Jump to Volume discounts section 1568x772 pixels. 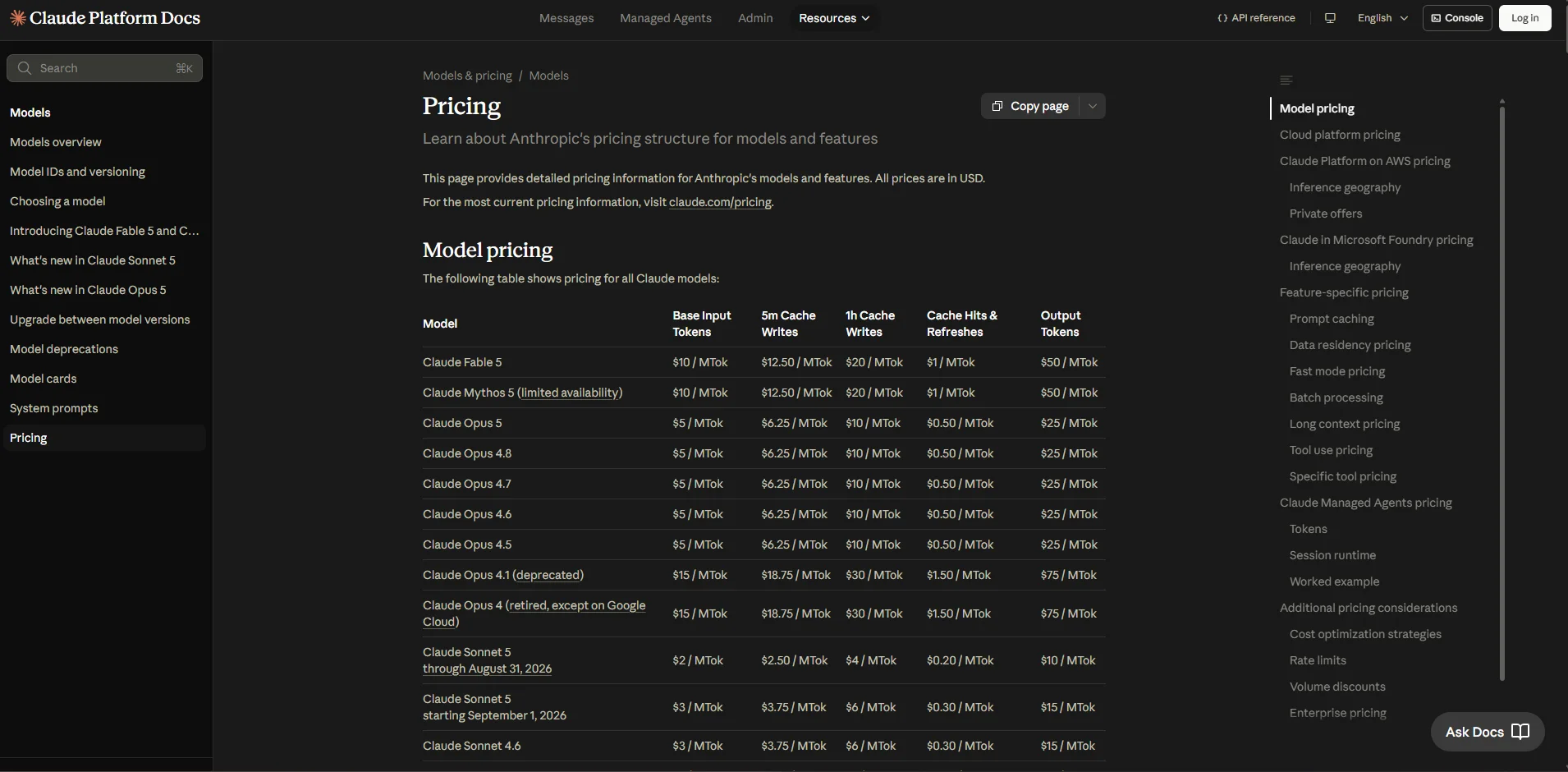(1337, 687)
